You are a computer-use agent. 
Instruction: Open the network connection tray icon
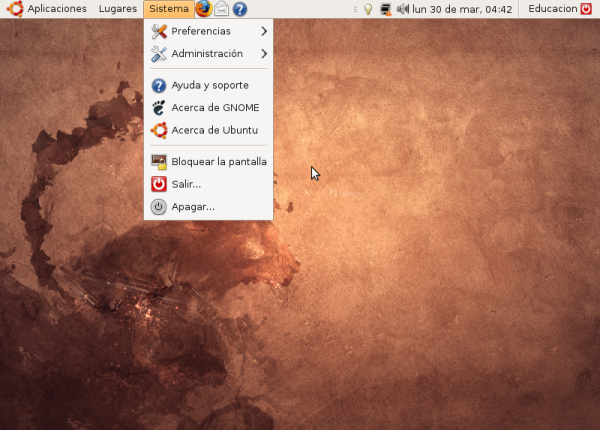385,9
